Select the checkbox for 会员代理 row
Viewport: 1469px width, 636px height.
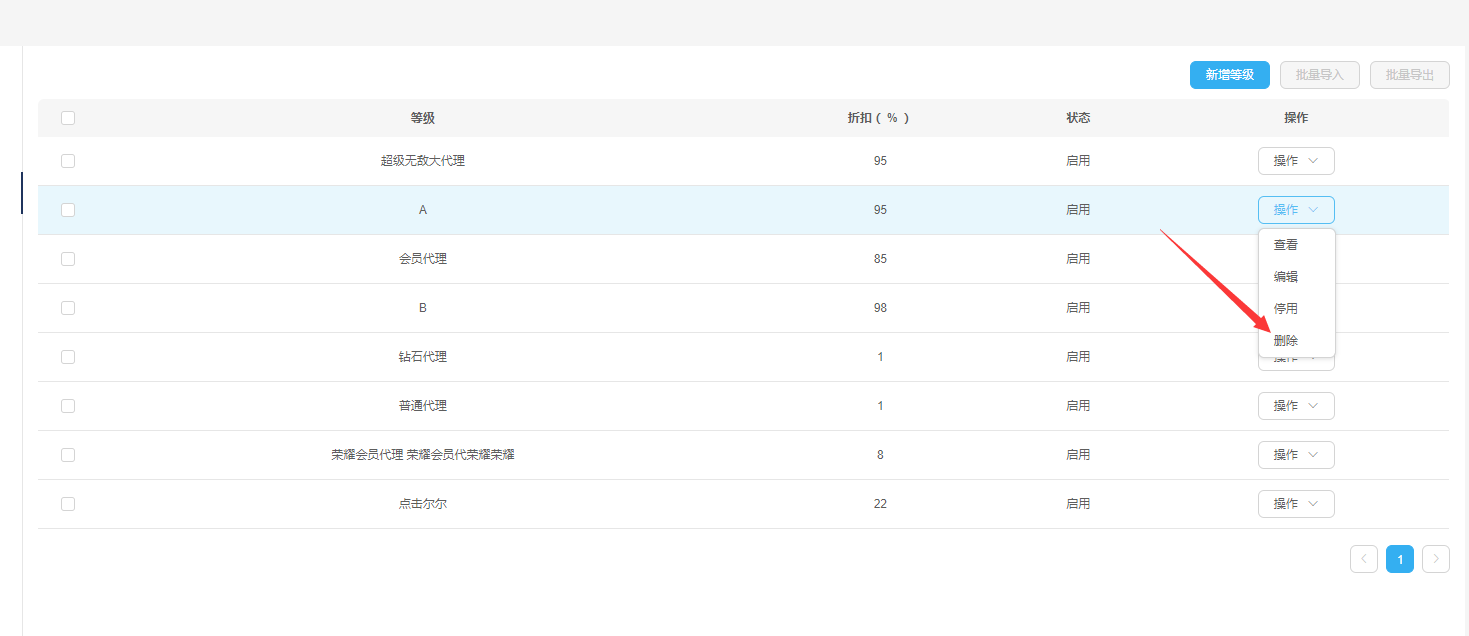point(68,259)
